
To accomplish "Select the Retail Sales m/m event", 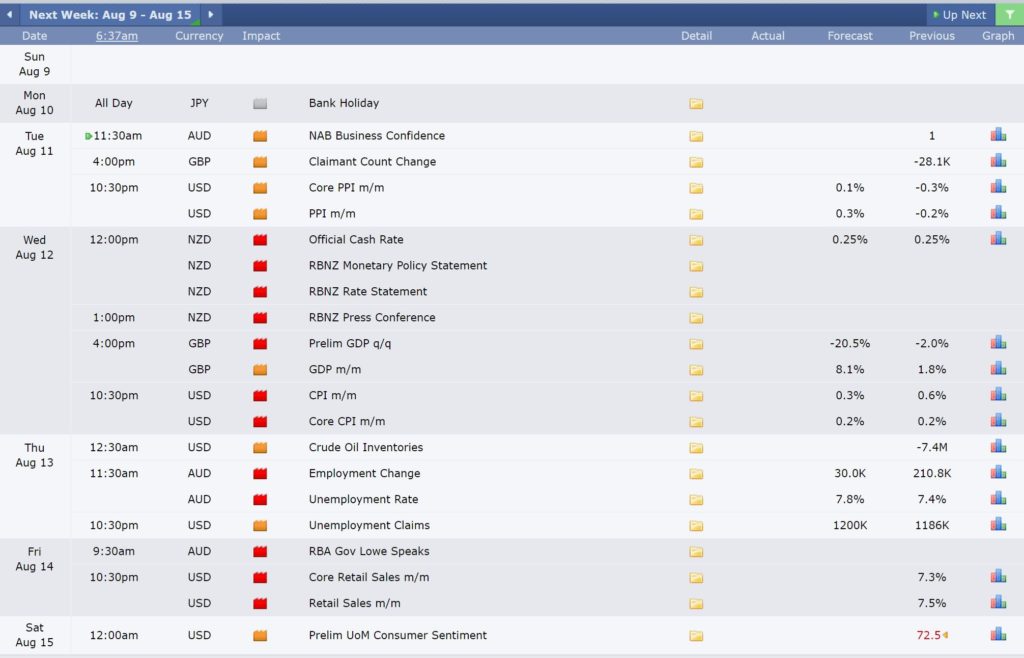I will pyautogui.click(x=355, y=603).
